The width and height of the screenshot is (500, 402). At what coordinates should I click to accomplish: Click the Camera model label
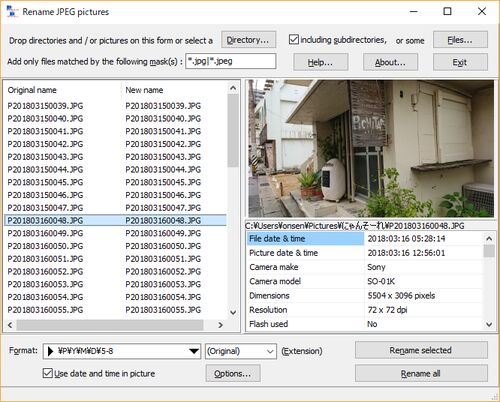click(275, 281)
